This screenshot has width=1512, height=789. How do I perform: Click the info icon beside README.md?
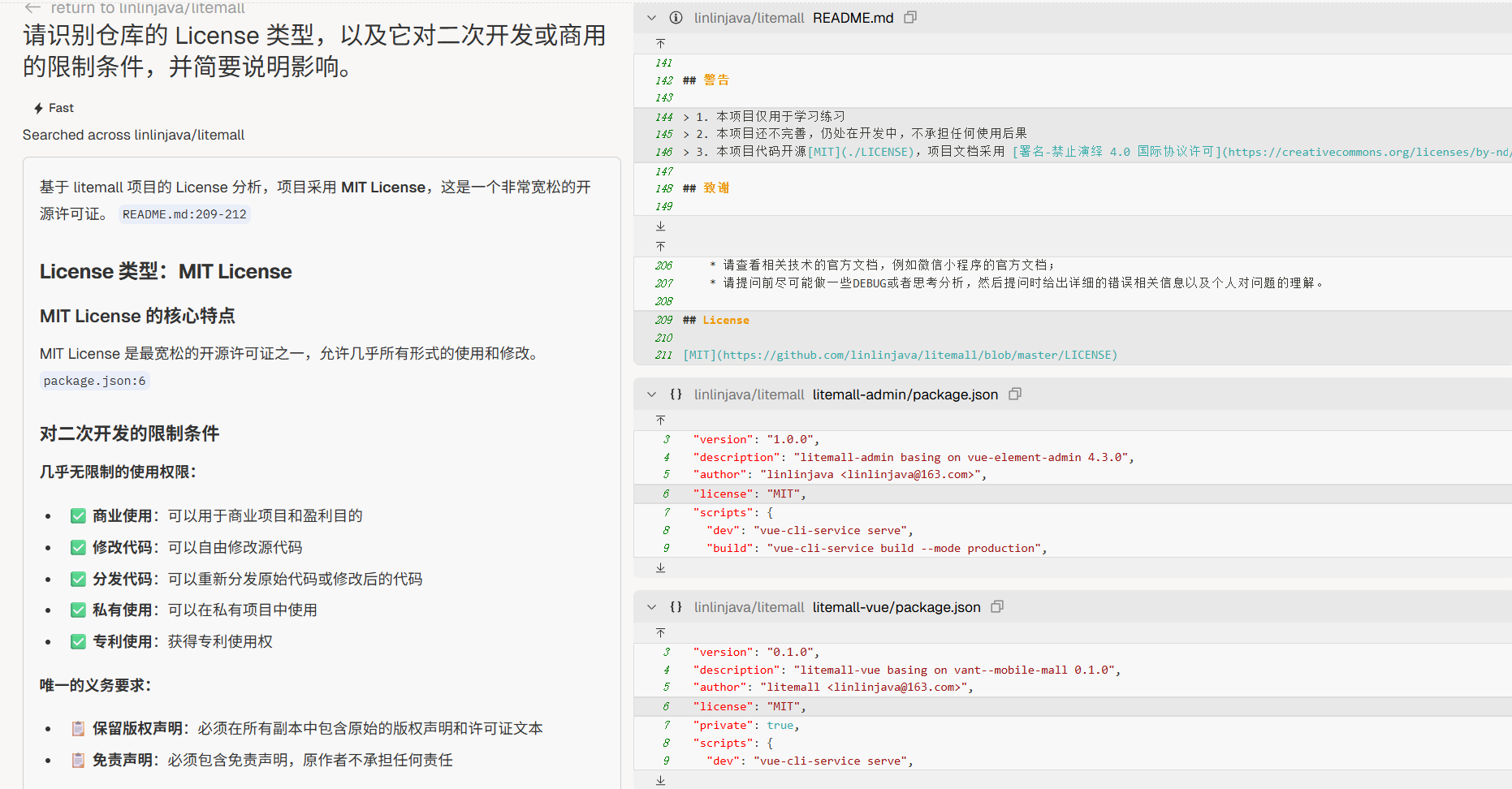click(x=676, y=18)
